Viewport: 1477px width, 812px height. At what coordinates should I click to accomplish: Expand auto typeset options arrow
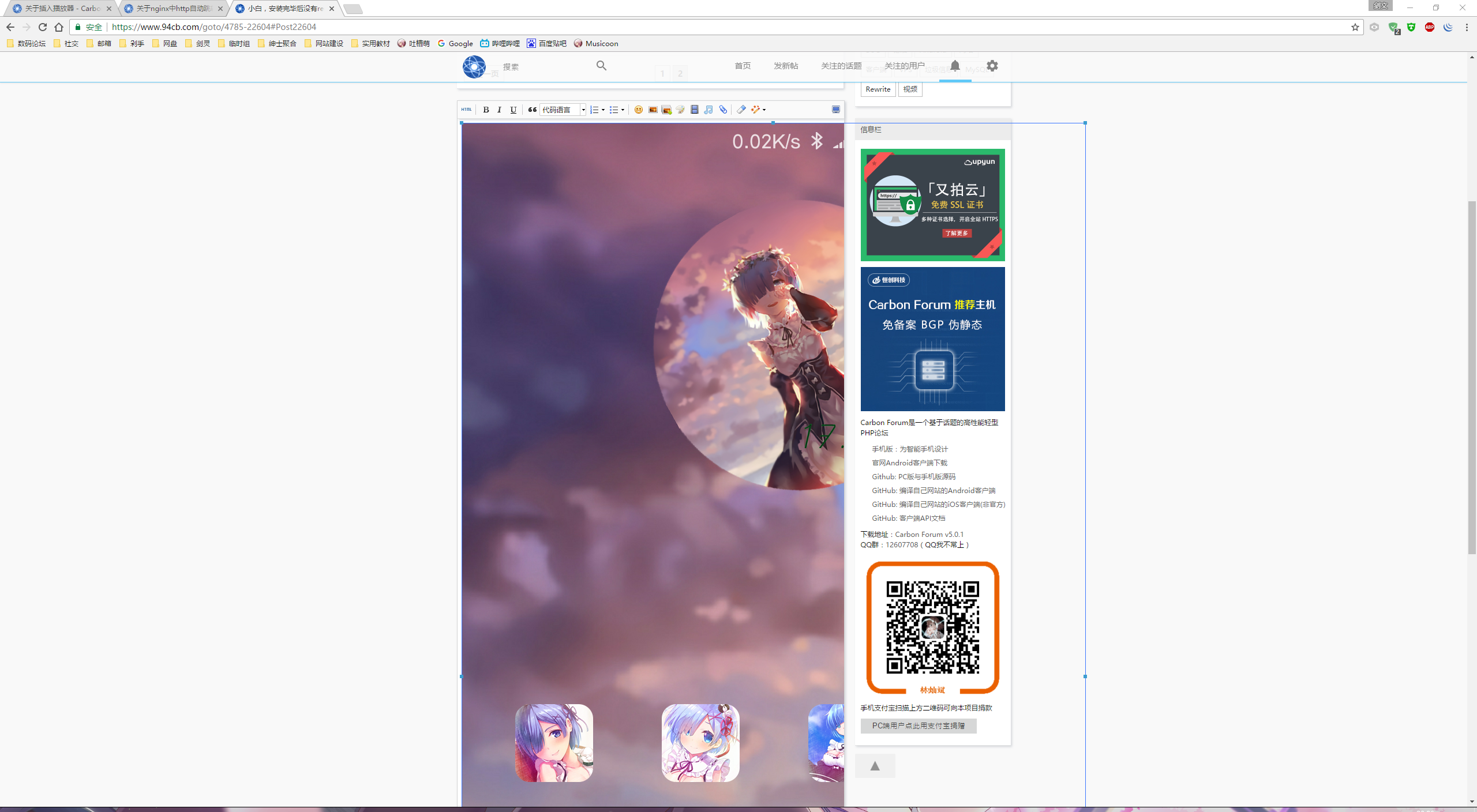[764, 110]
